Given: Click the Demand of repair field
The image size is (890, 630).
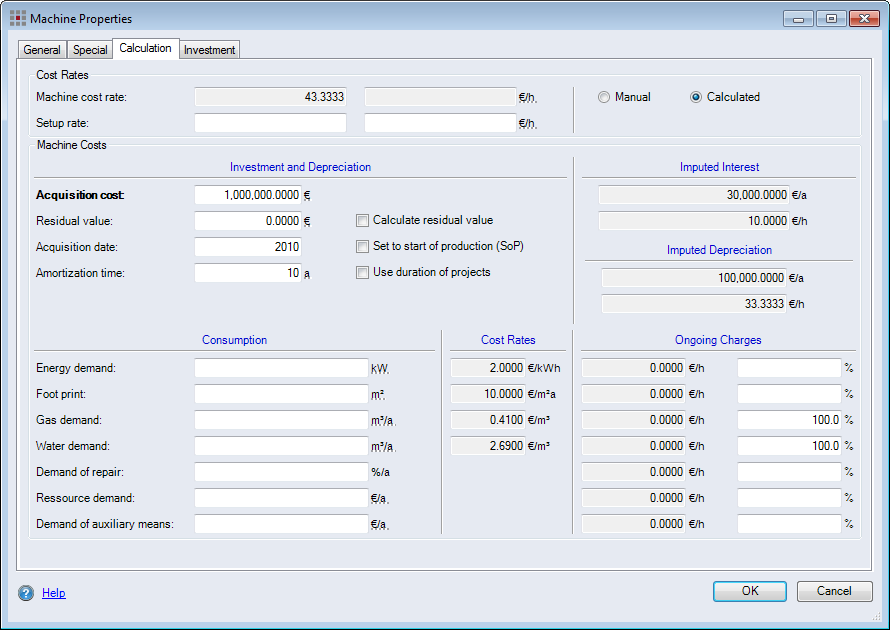Looking at the screenshot, I should 280,472.
